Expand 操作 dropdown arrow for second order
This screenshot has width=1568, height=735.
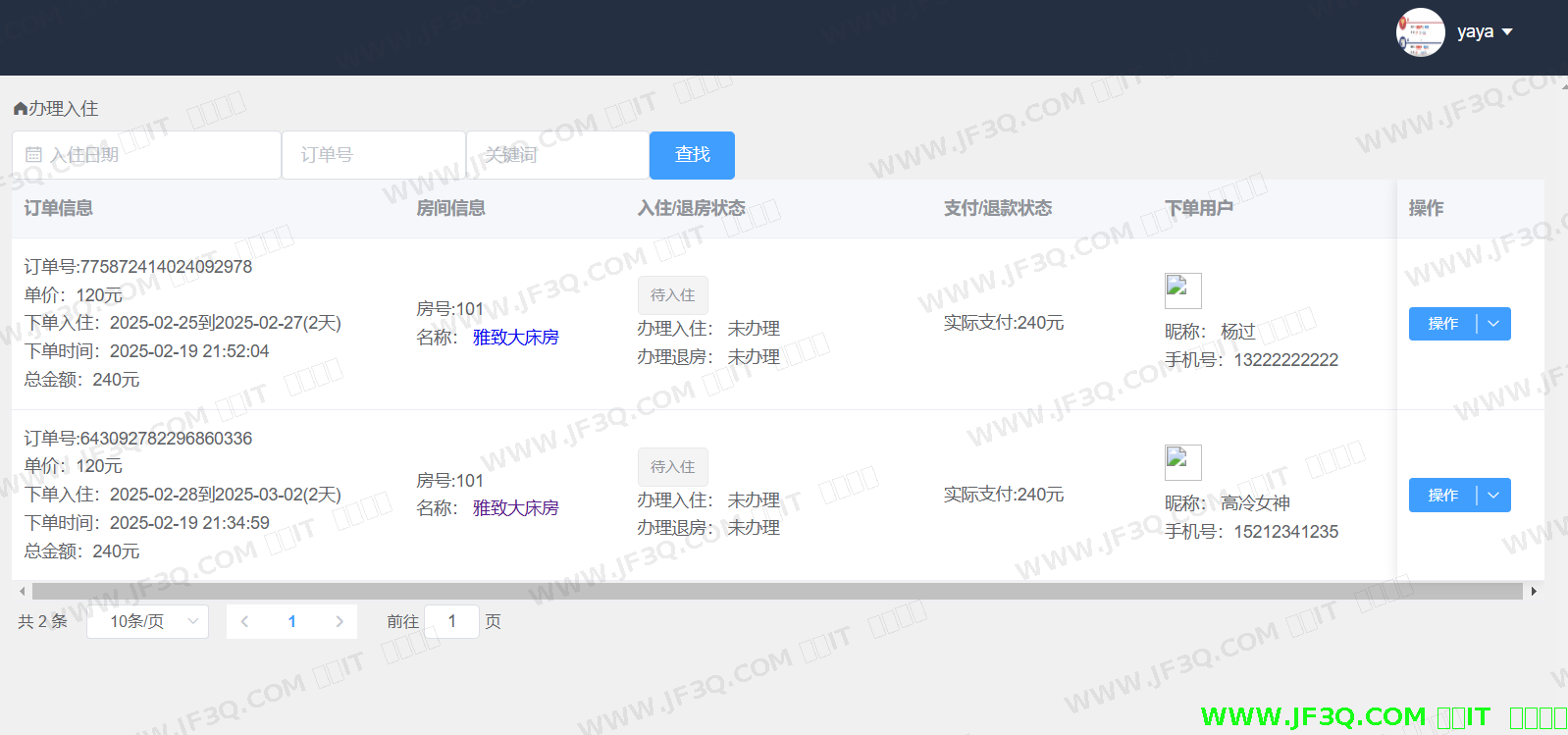(x=1493, y=496)
